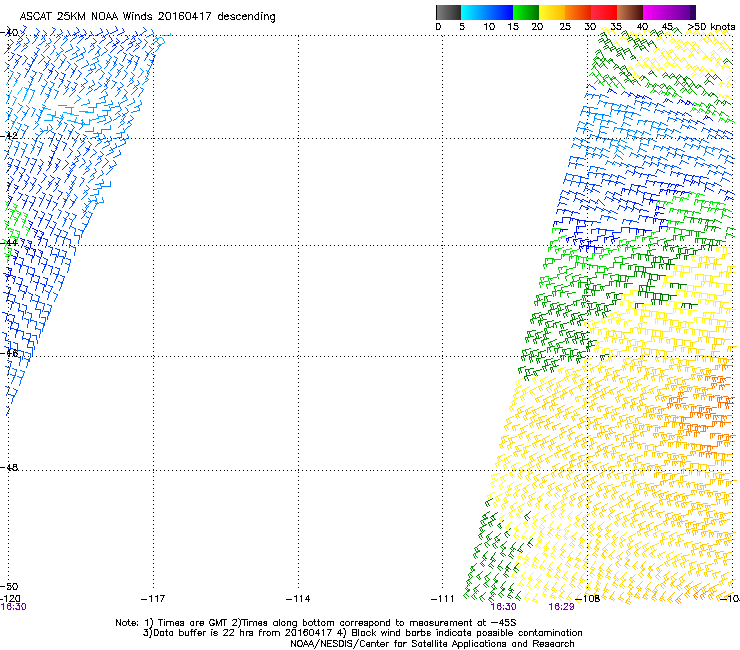Click the purple '16:29' swath time label
This screenshot has height=650, width=740.
click(562, 607)
